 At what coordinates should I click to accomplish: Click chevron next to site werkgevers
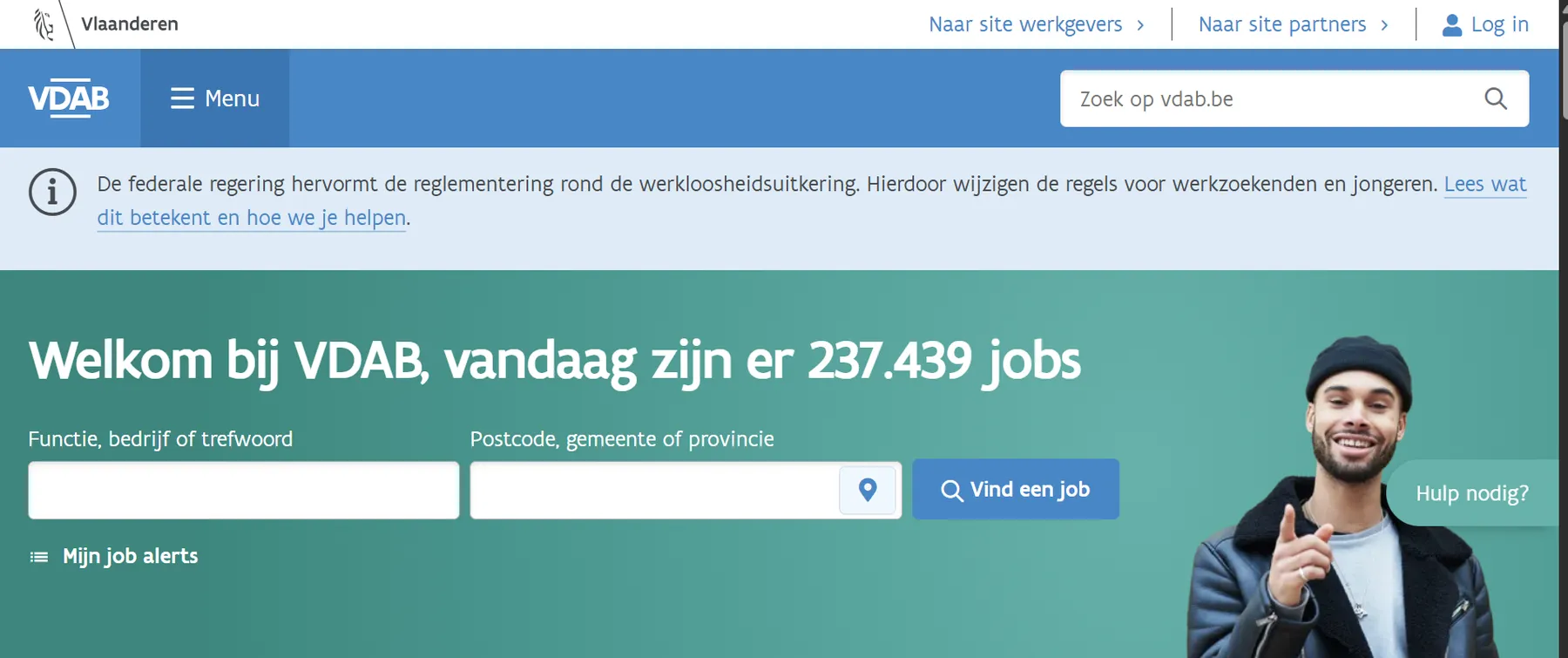coord(1140,25)
